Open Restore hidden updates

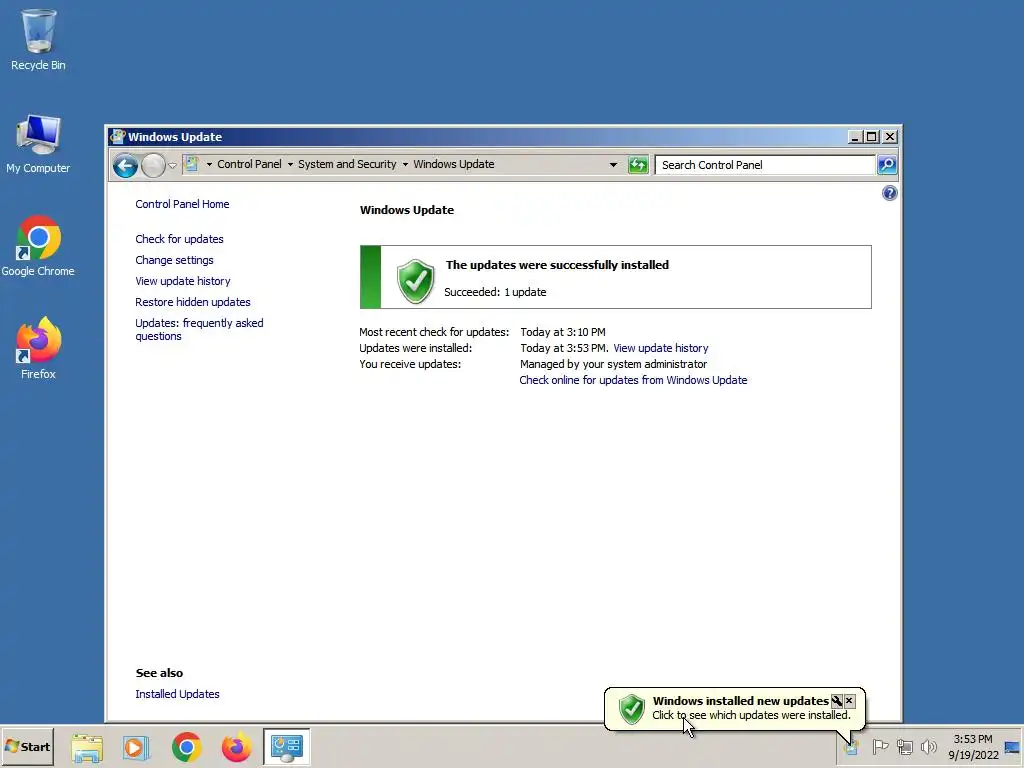pyautogui.click(x=193, y=302)
